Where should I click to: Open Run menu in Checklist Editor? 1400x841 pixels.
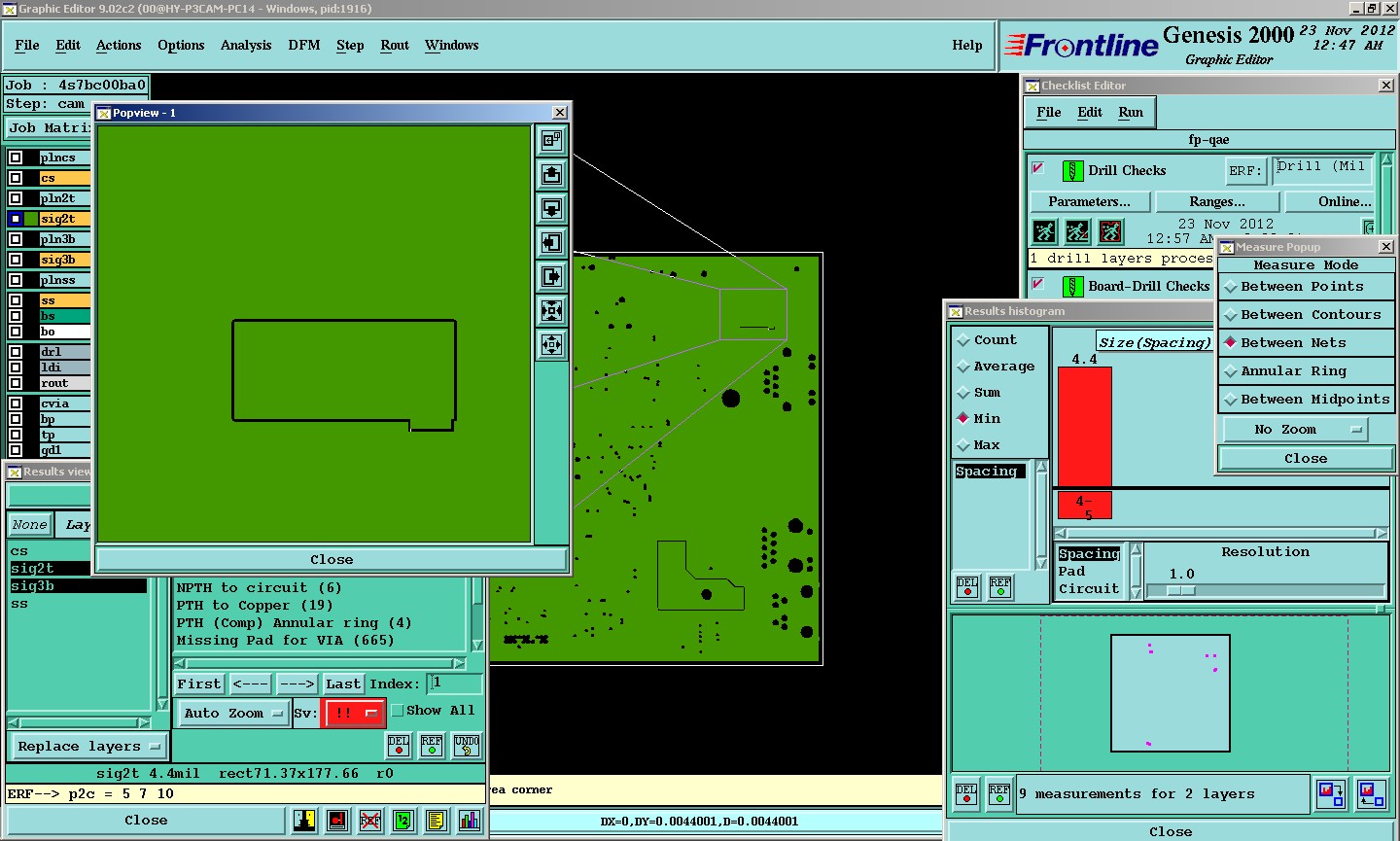click(1131, 113)
